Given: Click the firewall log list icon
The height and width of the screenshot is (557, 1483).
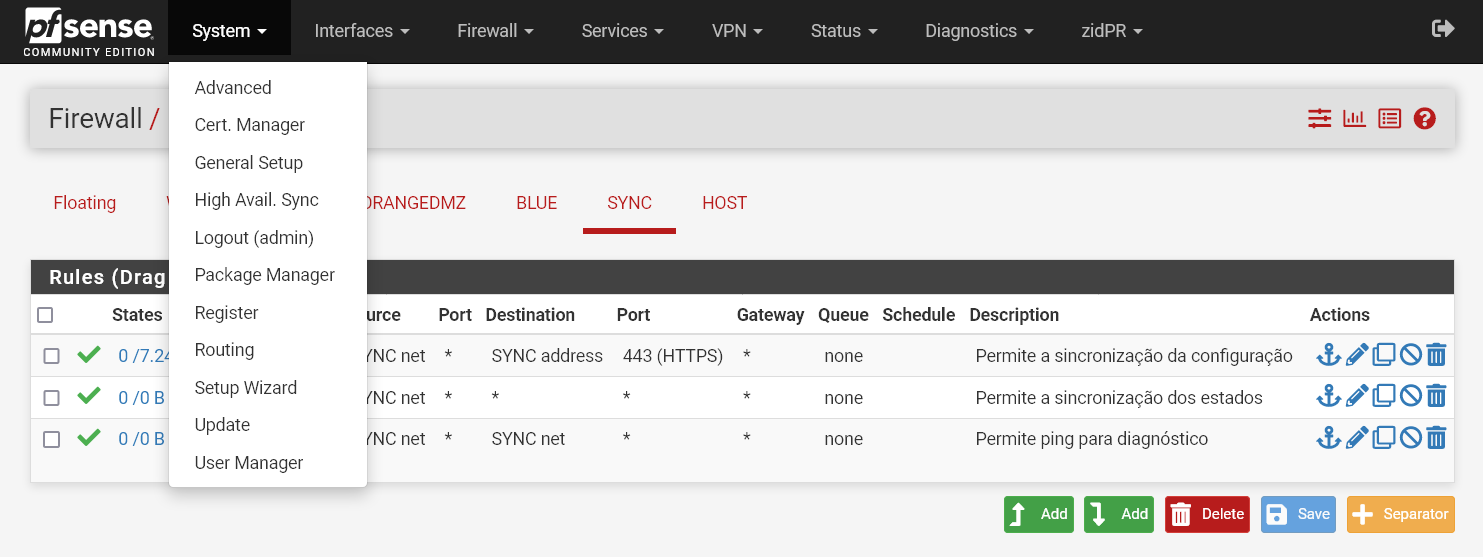Looking at the screenshot, I should coord(1389,119).
